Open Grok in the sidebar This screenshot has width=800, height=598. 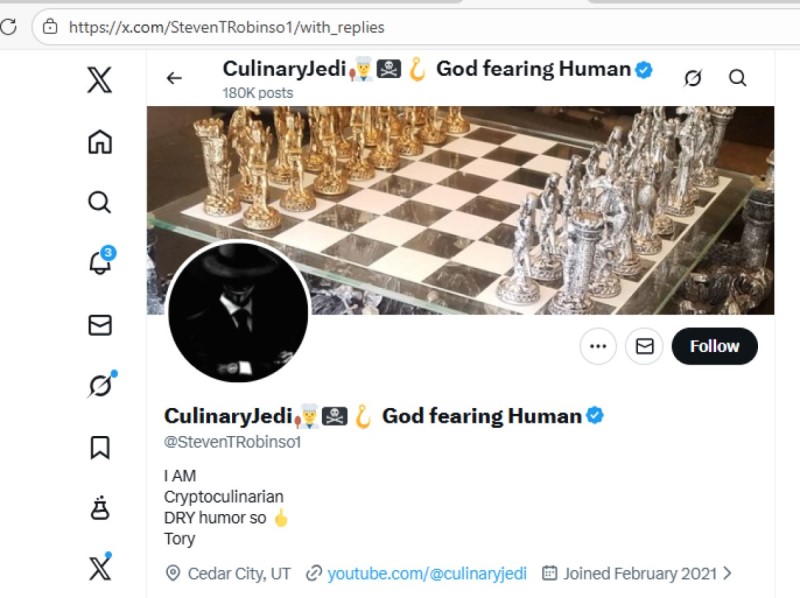point(99,385)
